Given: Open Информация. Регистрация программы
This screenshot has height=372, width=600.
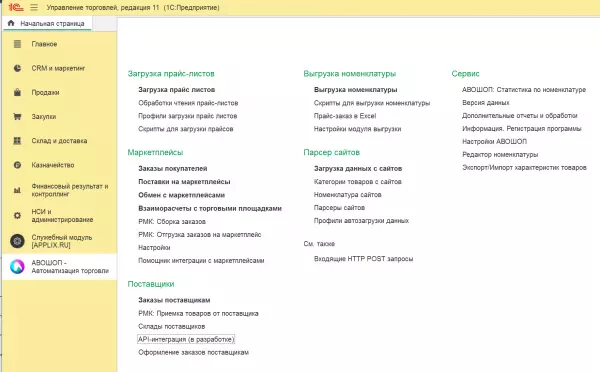Looking at the screenshot, I should pos(522,129).
